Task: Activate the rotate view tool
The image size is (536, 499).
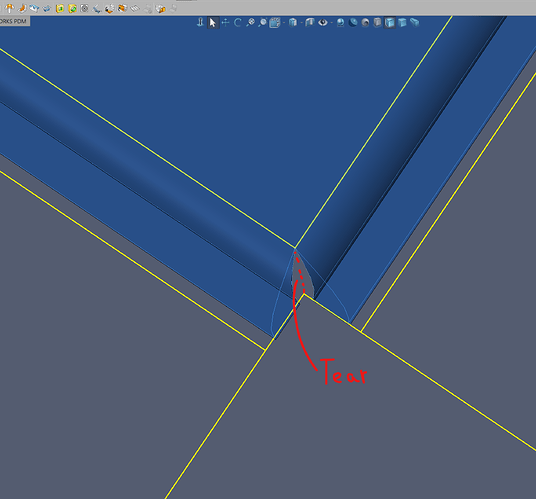Action: tap(238, 23)
